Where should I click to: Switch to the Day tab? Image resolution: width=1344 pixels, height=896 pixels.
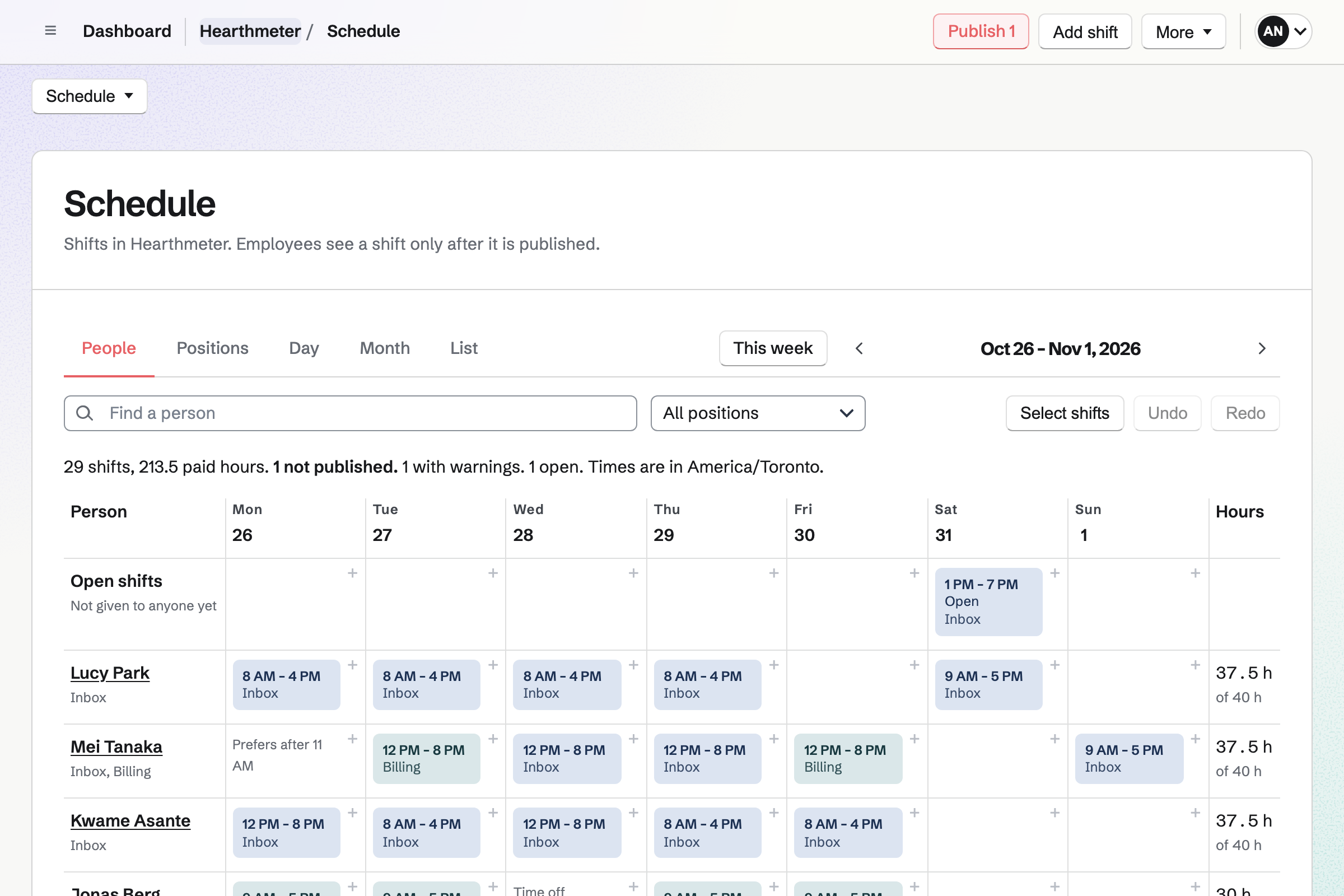(x=304, y=348)
